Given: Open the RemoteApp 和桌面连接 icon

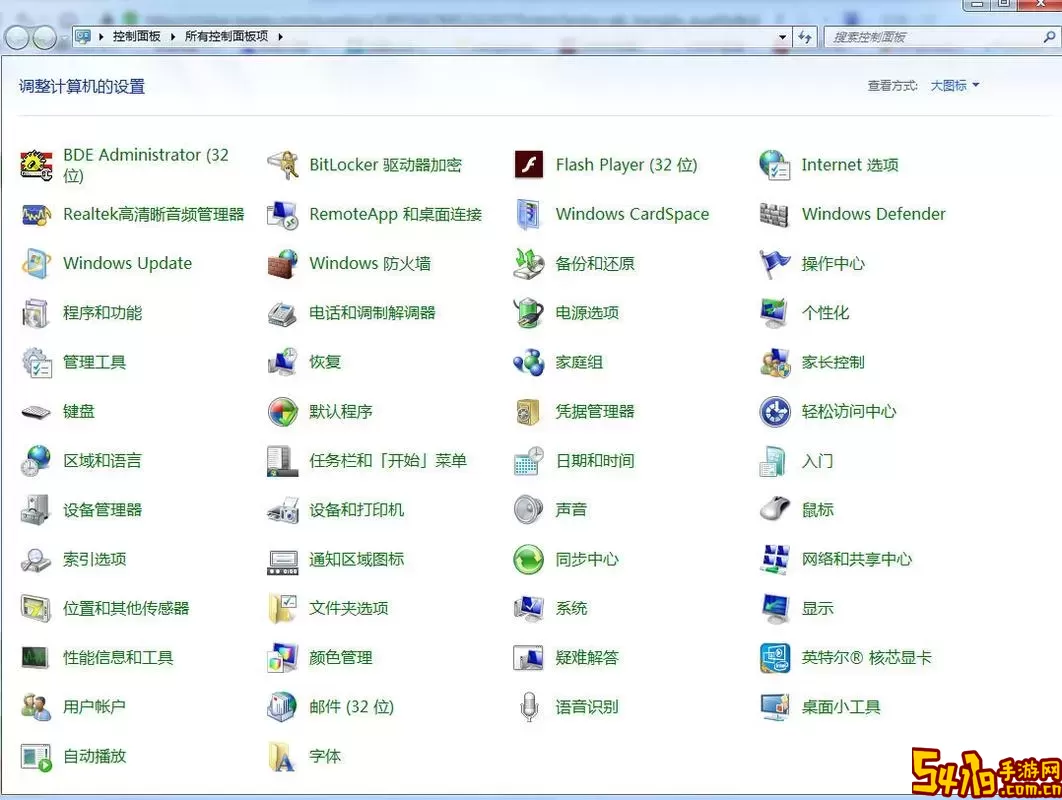Looking at the screenshot, I should click(282, 215).
